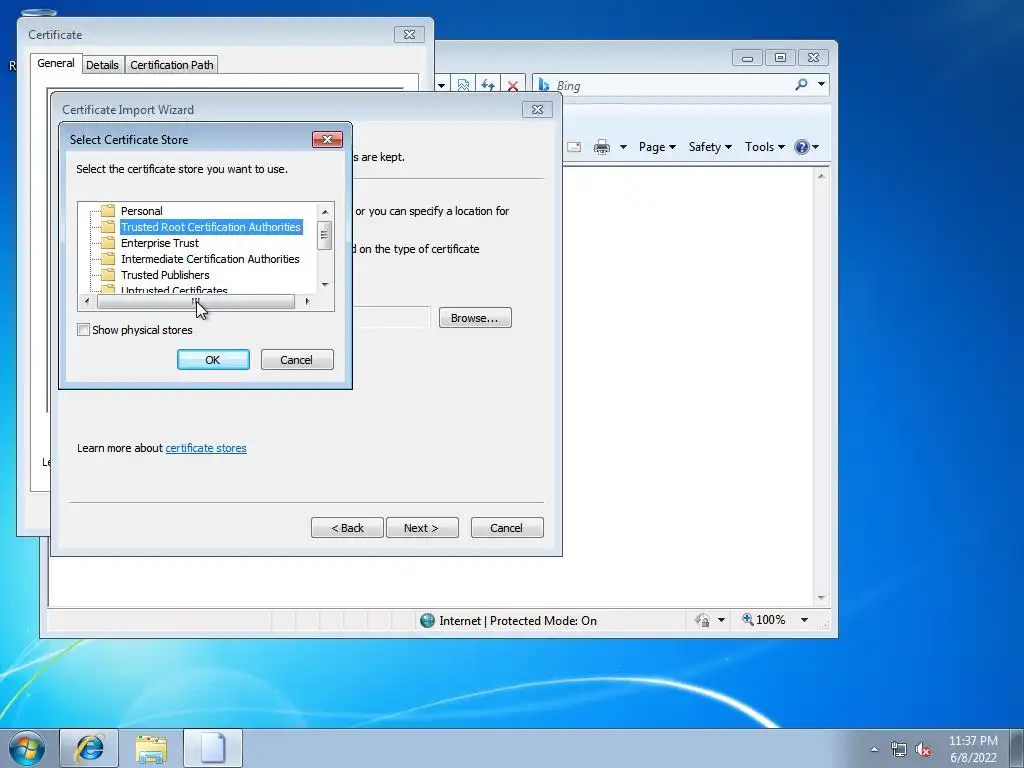Click the Print icon in IE toolbar
The image size is (1024, 768).
[x=601, y=147]
